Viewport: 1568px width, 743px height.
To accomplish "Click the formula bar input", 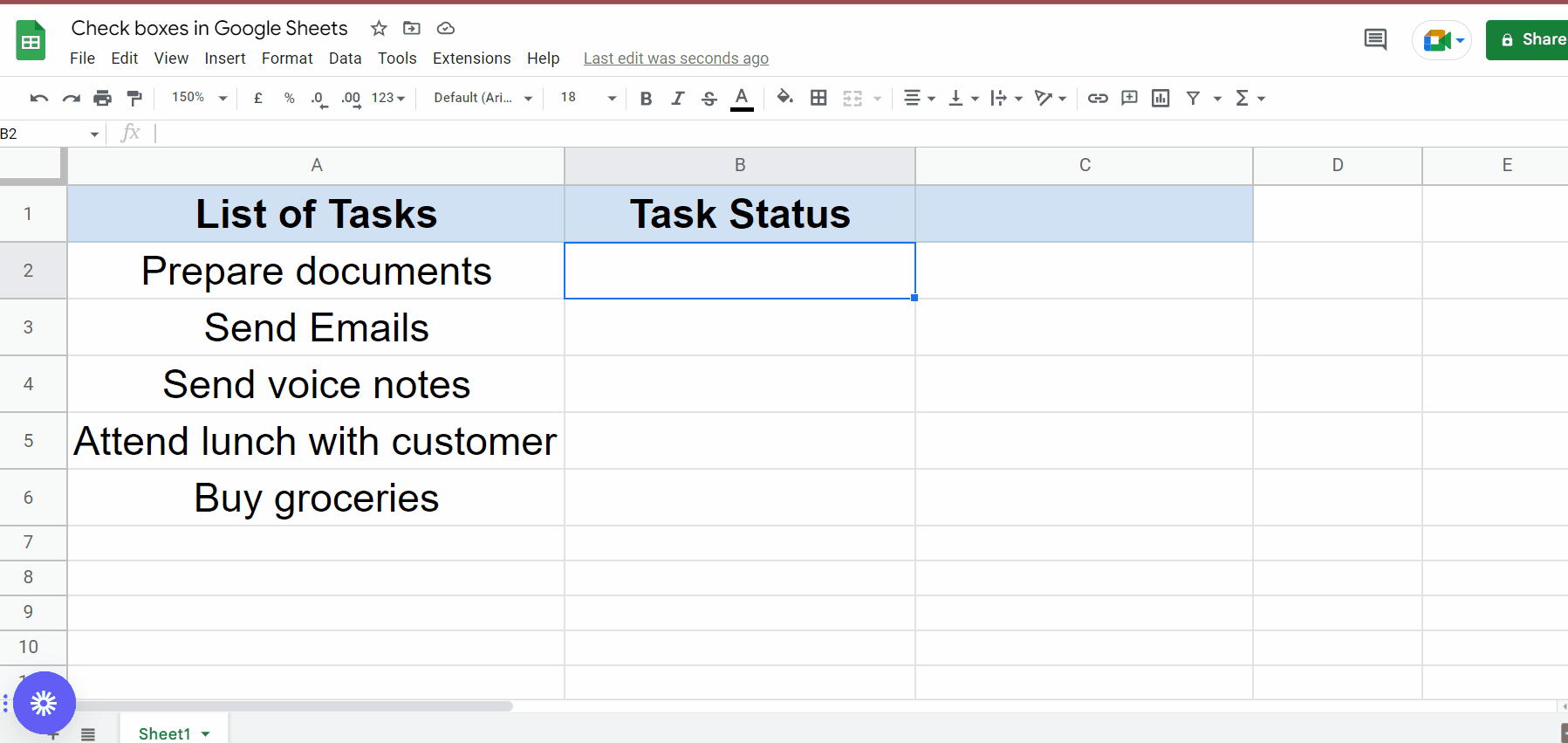I will coord(859,134).
